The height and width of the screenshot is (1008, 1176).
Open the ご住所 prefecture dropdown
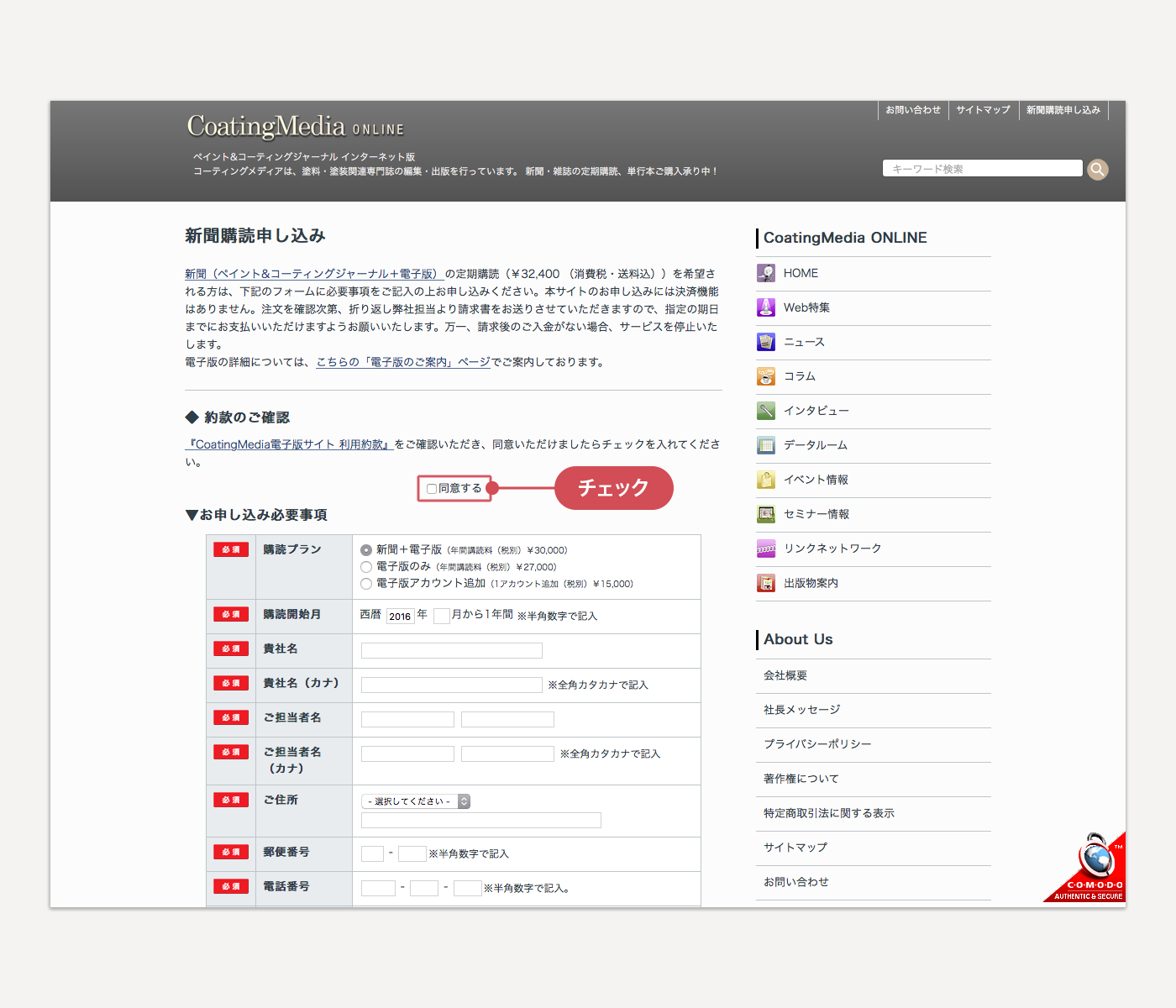tap(416, 801)
